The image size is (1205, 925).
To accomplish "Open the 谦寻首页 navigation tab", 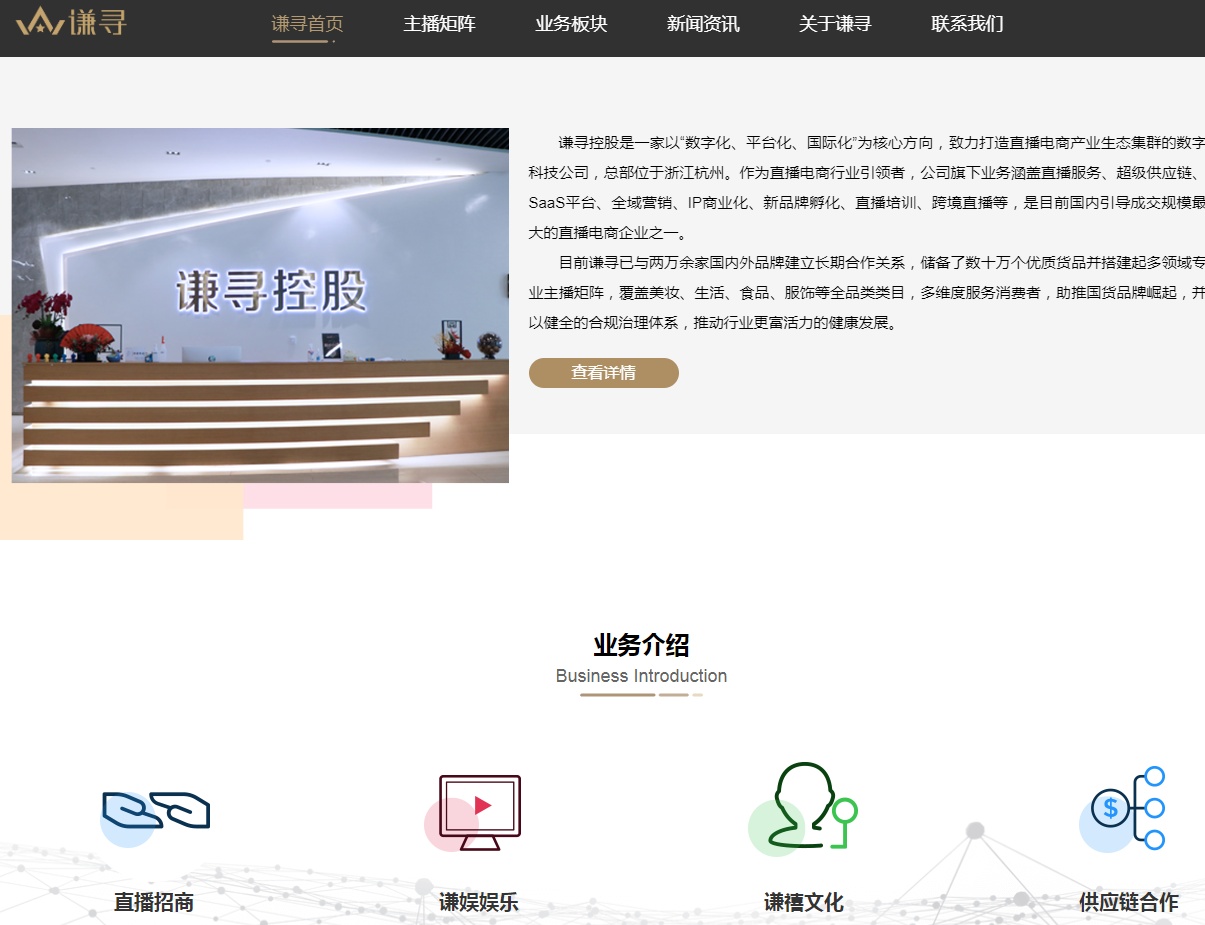I will [x=307, y=24].
